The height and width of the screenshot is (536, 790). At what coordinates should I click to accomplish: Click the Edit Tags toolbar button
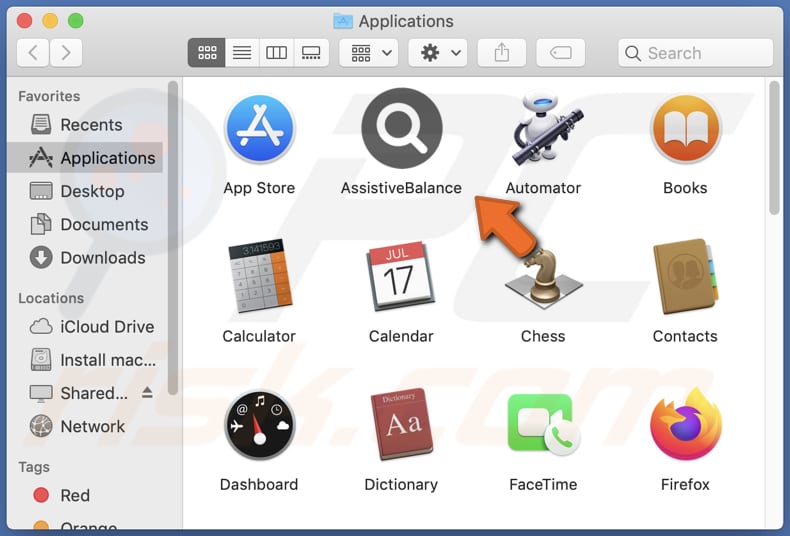point(560,52)
